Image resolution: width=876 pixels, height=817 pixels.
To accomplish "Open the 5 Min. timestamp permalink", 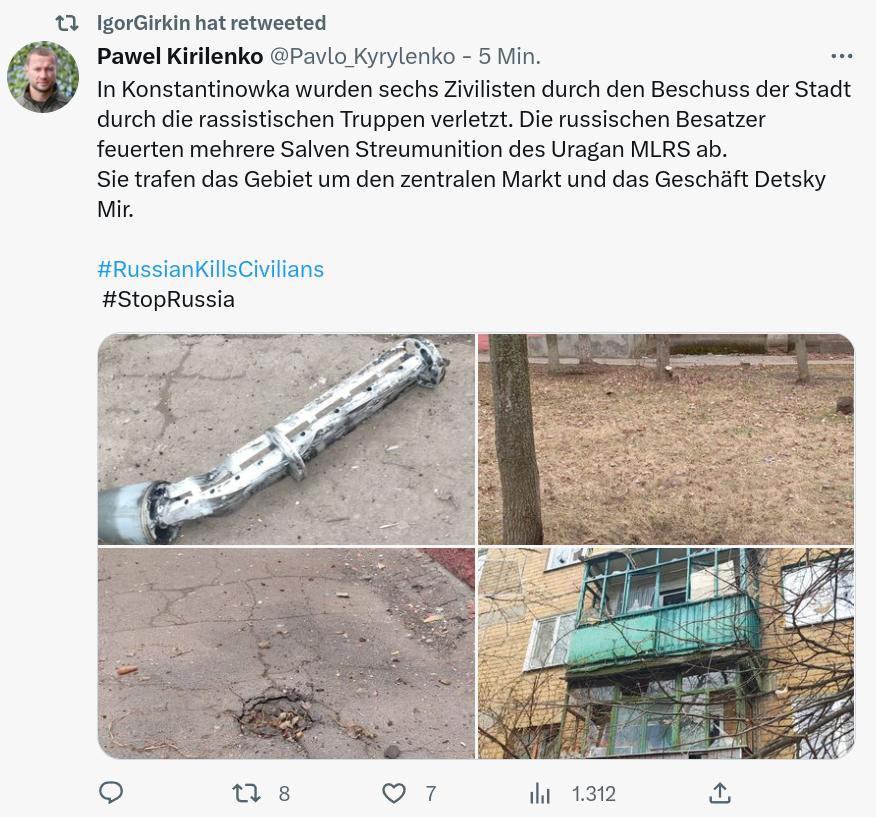I will [509, 56].
